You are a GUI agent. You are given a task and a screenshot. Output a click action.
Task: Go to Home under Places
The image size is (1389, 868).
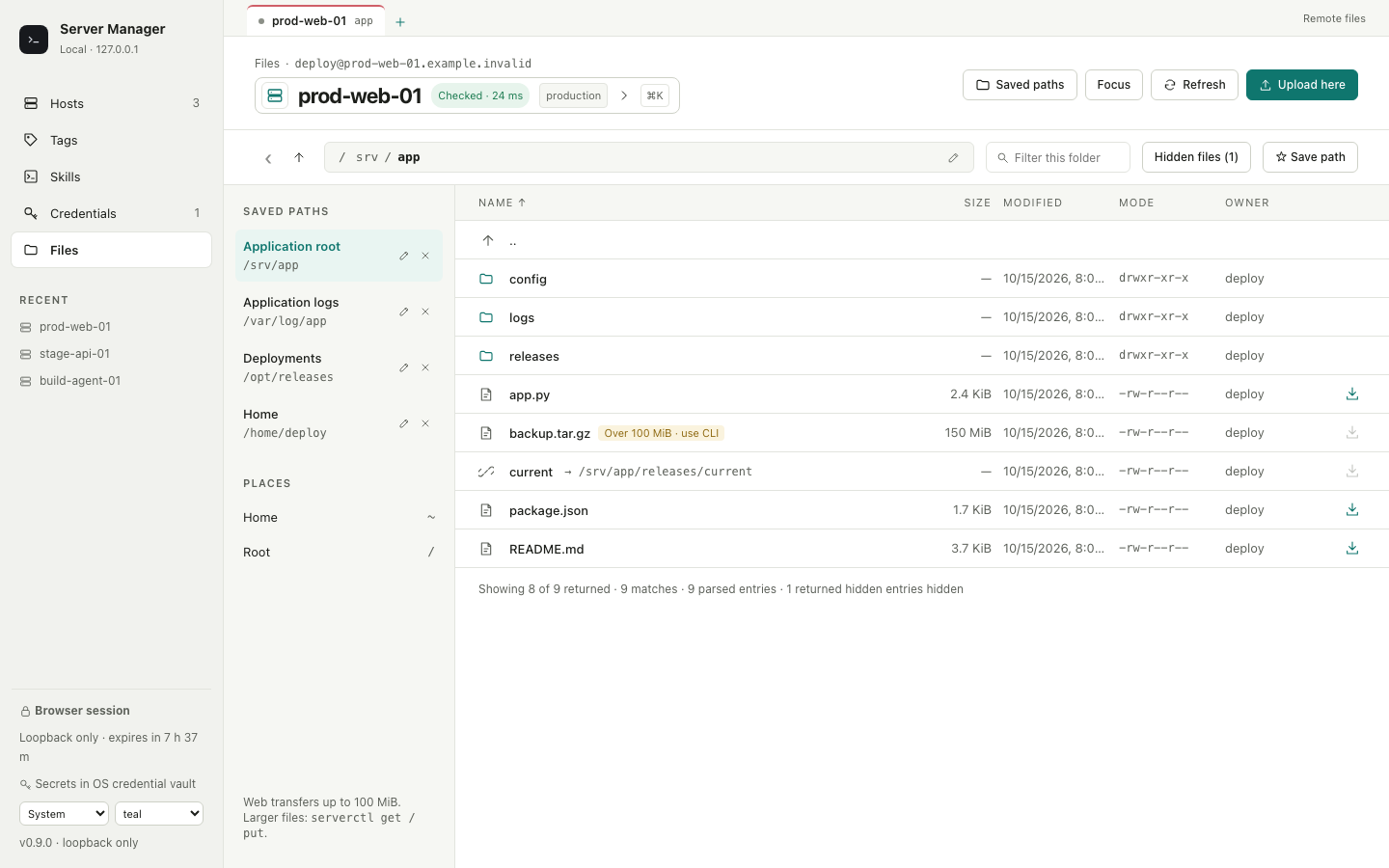tap(339, 518)
